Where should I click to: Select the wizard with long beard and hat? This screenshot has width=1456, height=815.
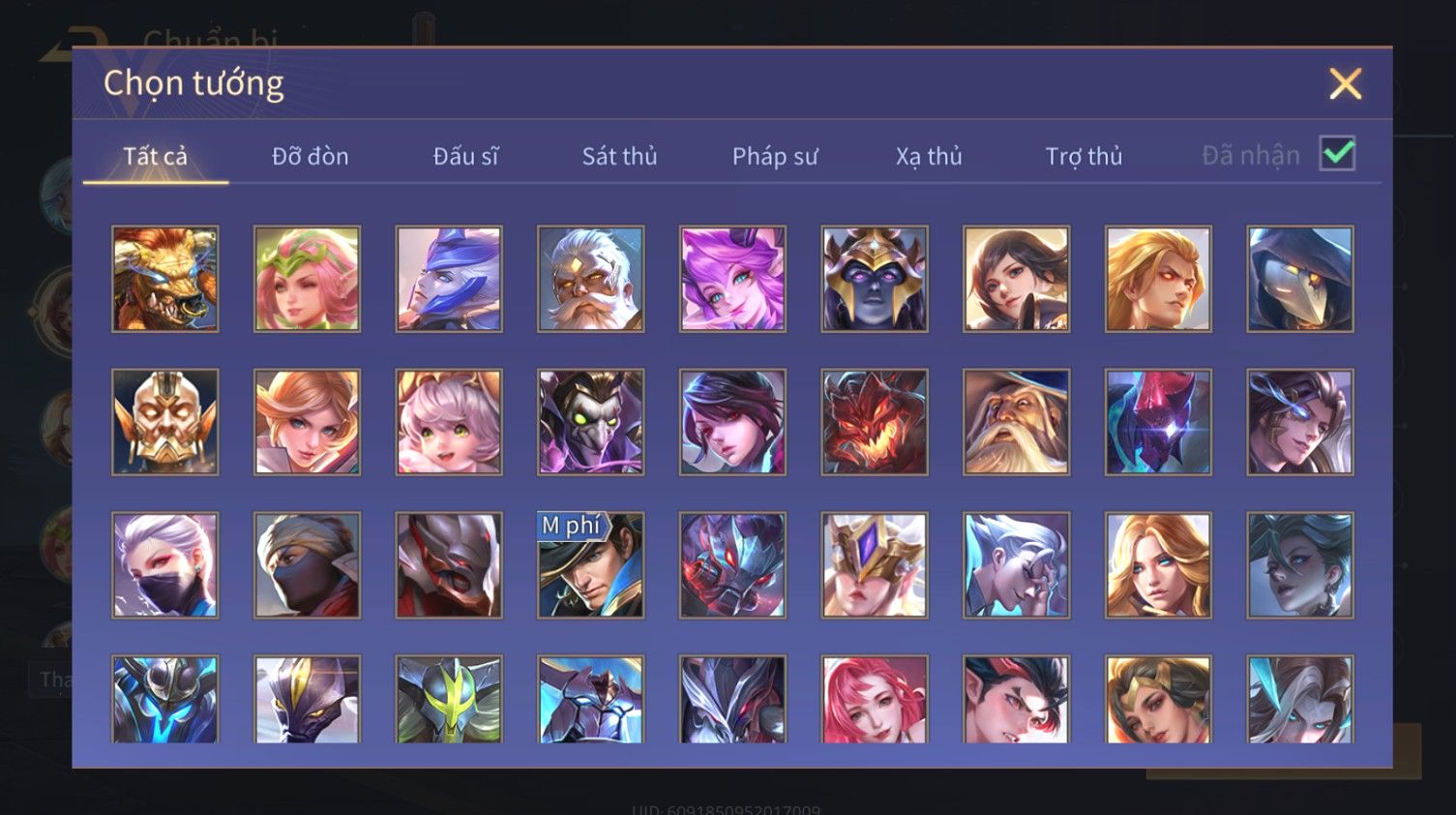pos(1017,422)
